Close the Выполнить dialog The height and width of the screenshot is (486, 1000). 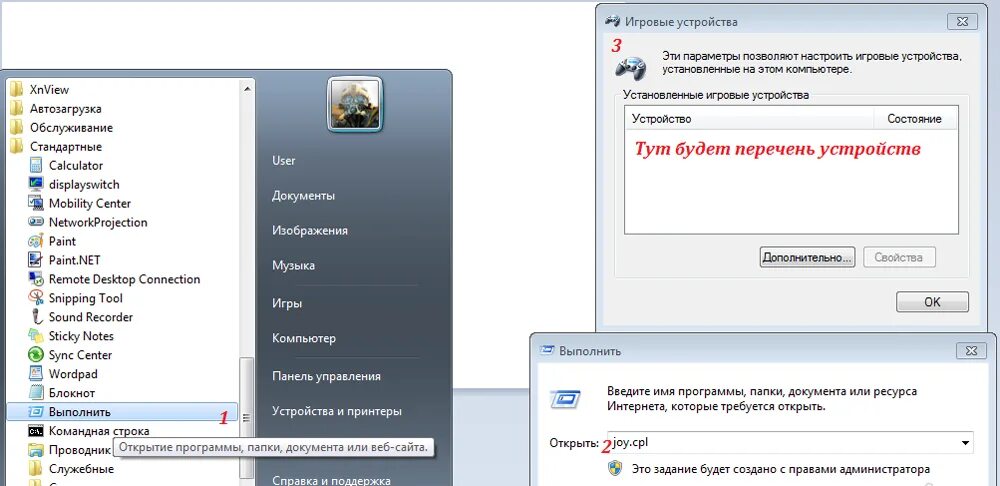click(971, 351)
